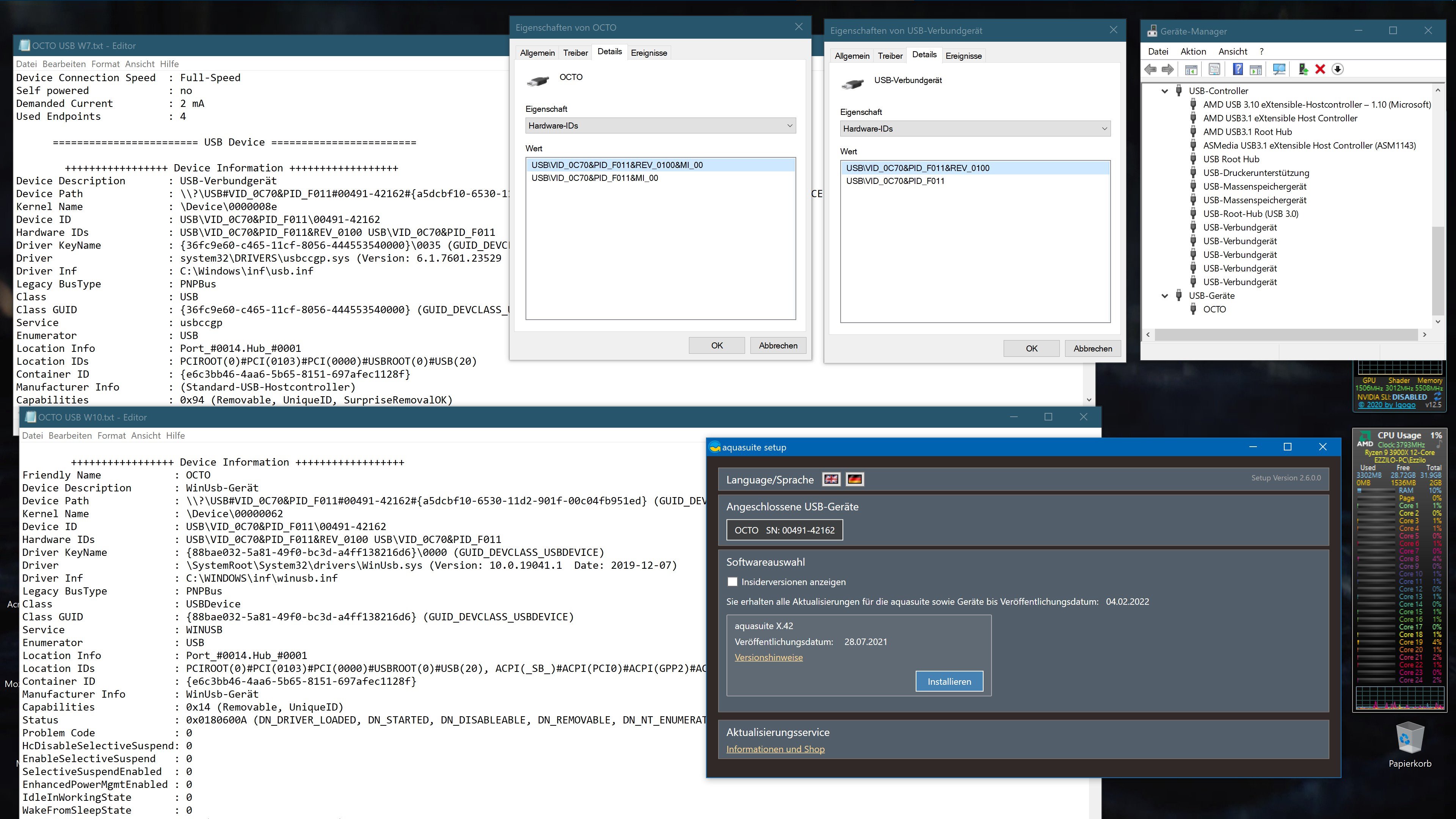Viewport: 1456px width, 819px height.
Task: Click the red X uninstall device icon
Action: click(1320, 69)
